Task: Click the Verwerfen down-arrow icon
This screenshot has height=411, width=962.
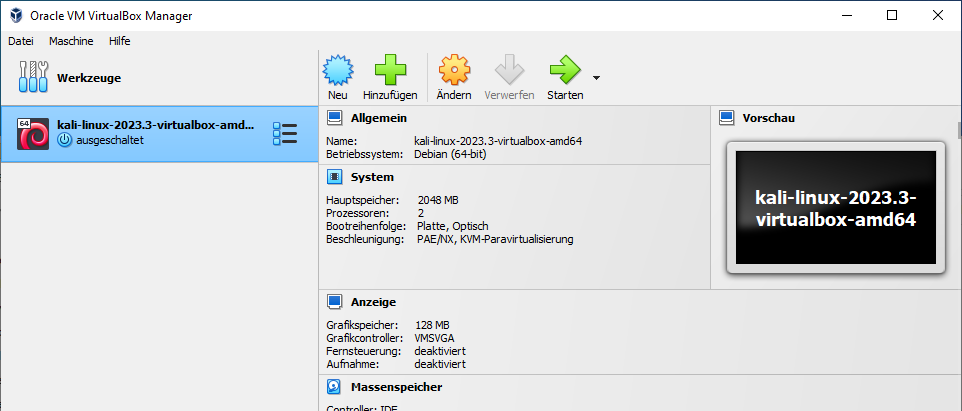Action: 509,70
